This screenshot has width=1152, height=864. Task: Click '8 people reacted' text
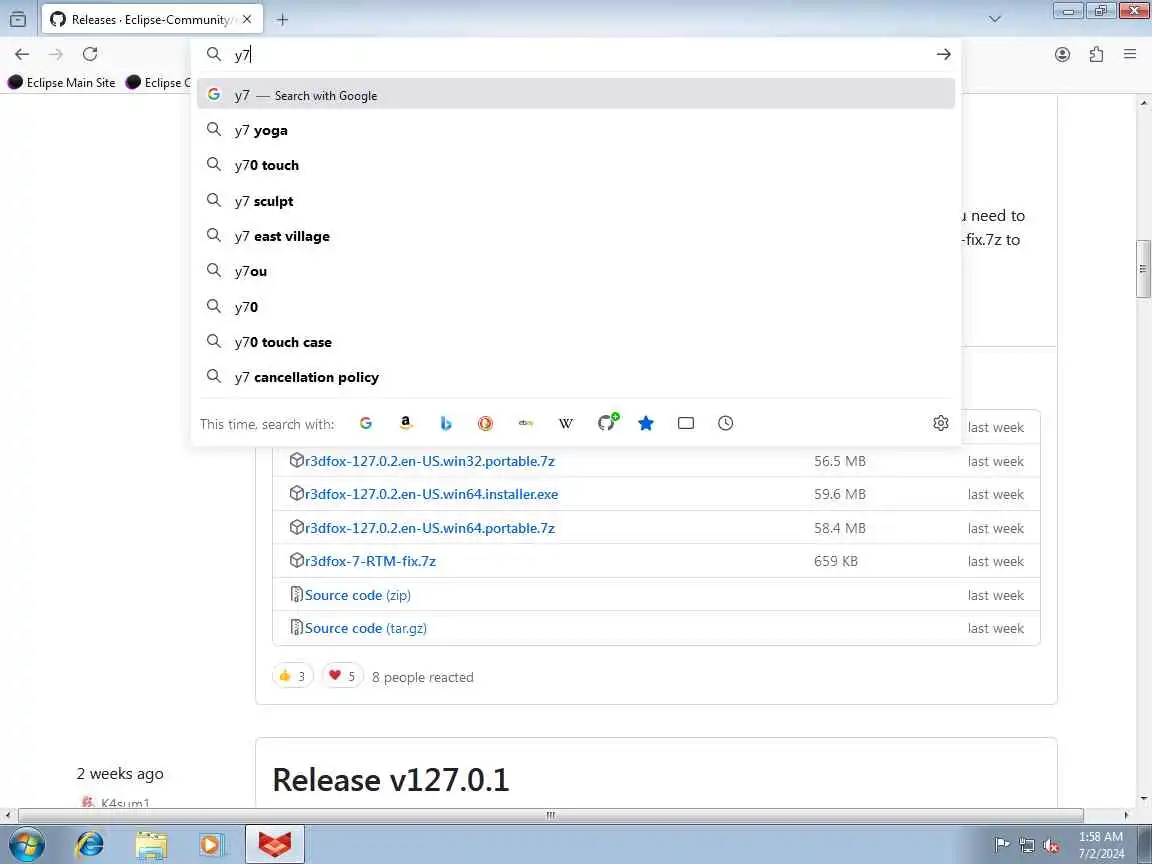pos(422,677)
